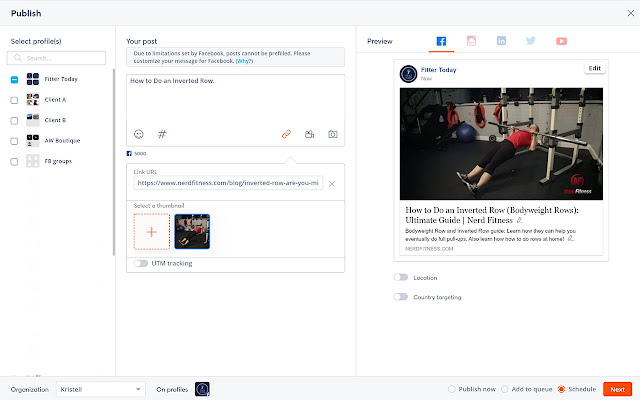640x400 pixels.
Task: Check the Client A profile checkbox
Action: click(x=14, y=100)
